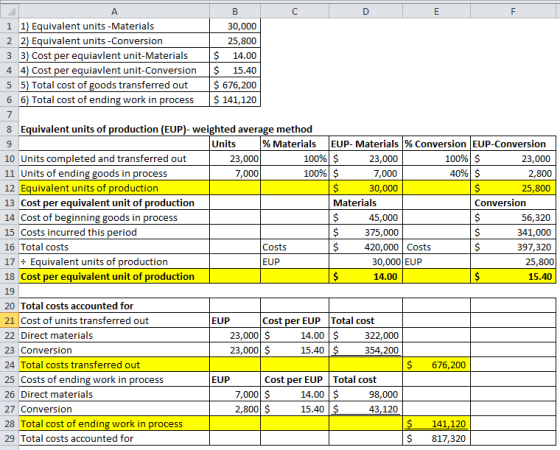
Task: Click 'Total costs' label in row 16
Action: click(114, 247)
